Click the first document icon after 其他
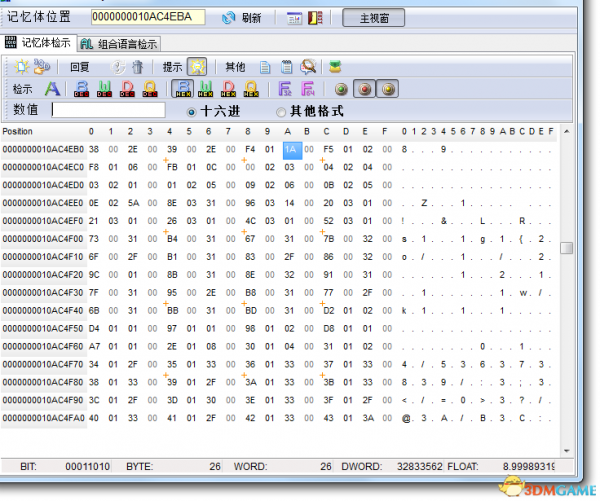 [265, 66]
